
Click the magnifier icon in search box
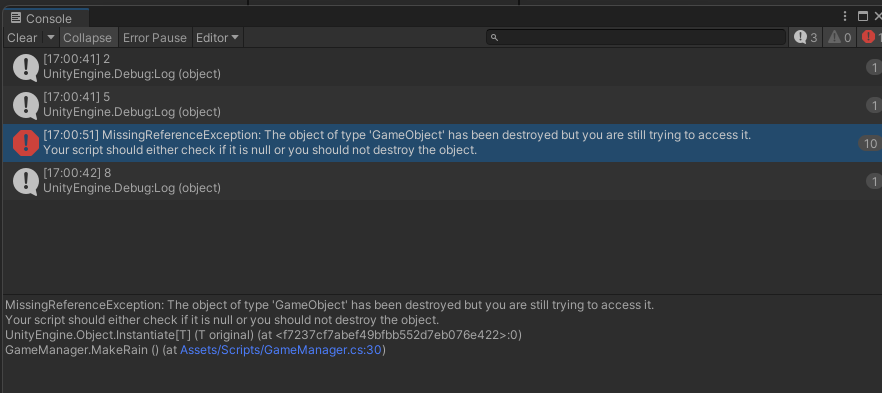click(494, 38)
